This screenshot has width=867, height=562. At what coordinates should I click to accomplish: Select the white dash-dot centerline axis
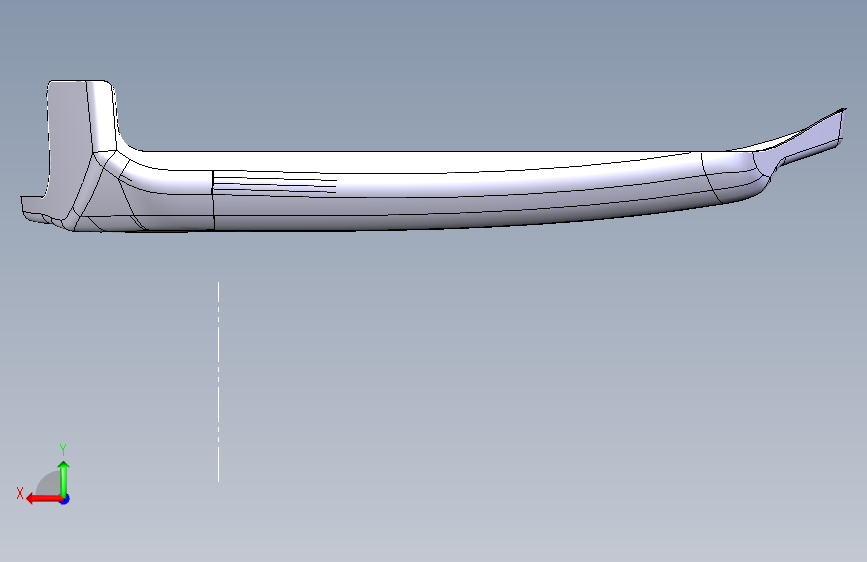(218, 382)
